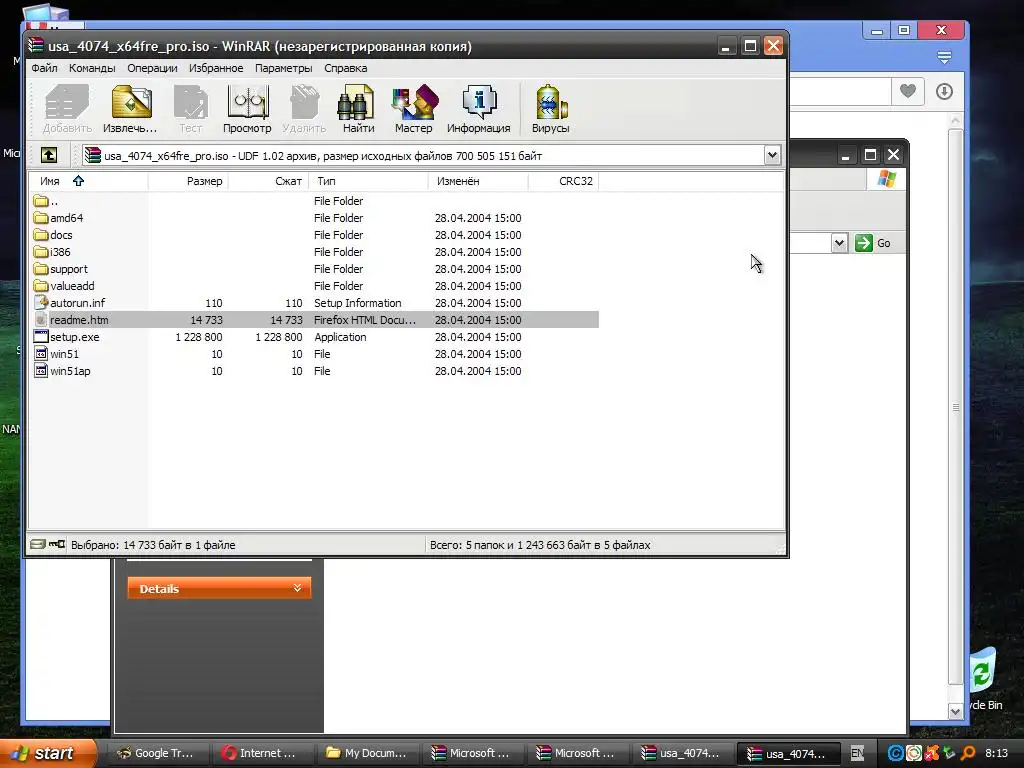Screen dimensions: 1024x768
Task: Open the Операции menu
Action: [152, 68]
